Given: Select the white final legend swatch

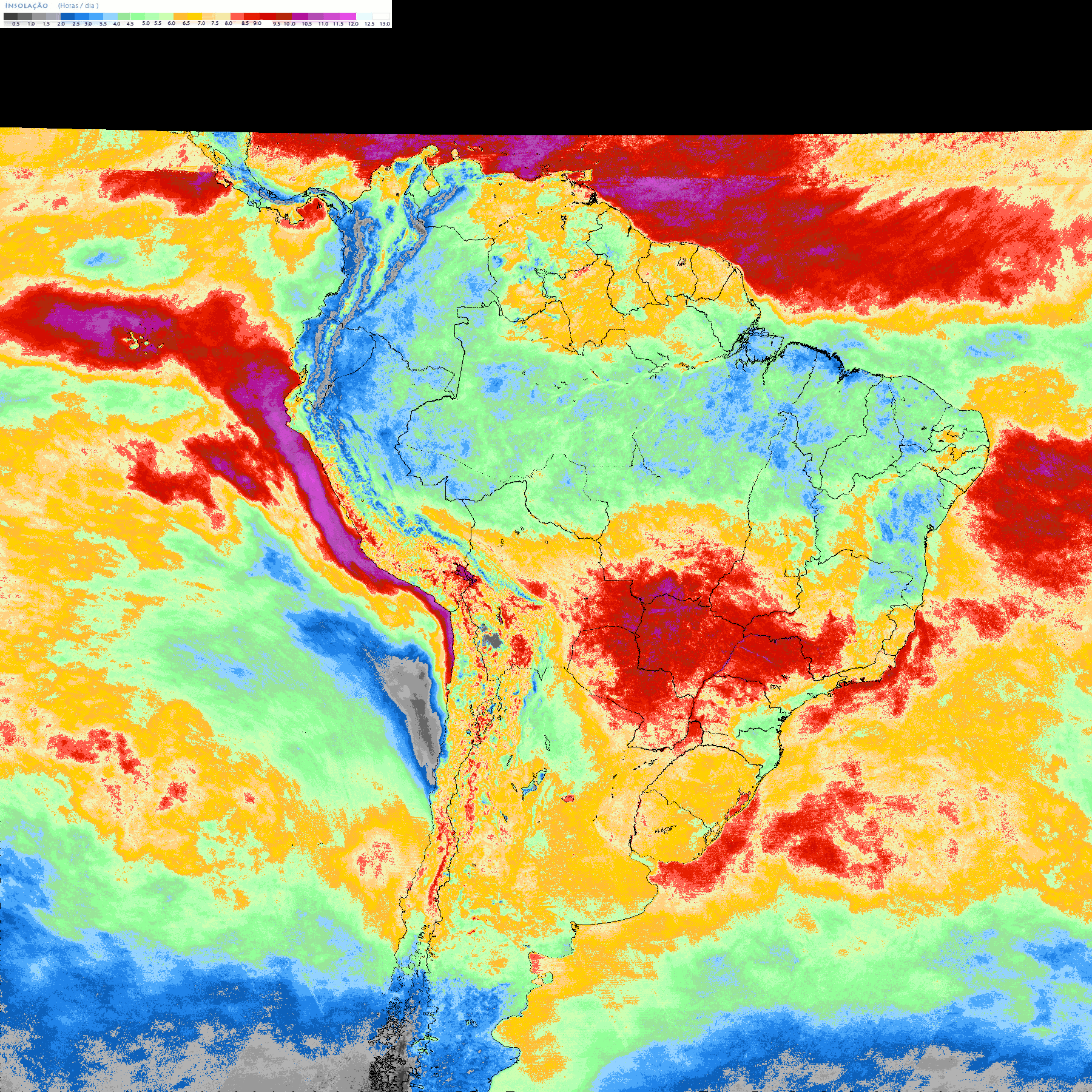Looking at the screenshot, I should pyautogui.click(x=381, y=16).
